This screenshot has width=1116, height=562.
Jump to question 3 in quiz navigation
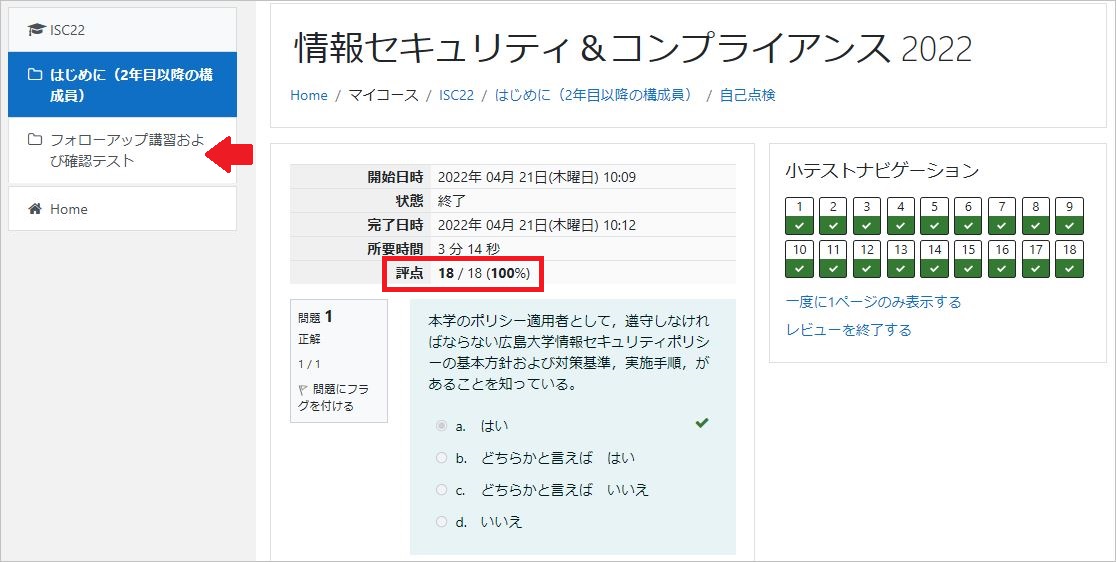(867, 216)
